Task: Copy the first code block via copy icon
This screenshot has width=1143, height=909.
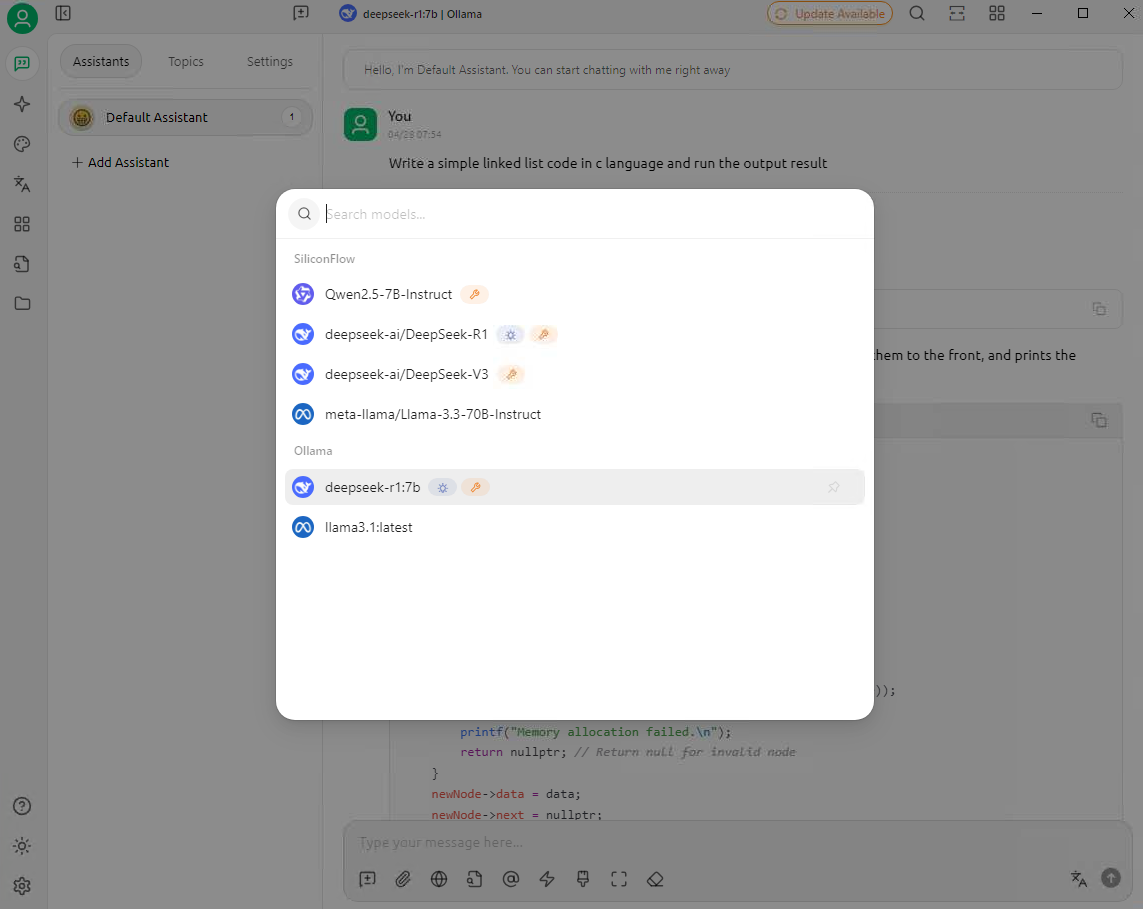Action: (x=1099, y=308)
